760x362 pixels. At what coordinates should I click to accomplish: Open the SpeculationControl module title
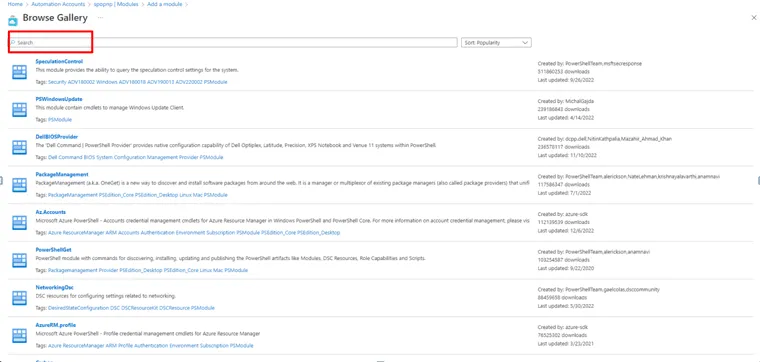click(x=59, y=62)
